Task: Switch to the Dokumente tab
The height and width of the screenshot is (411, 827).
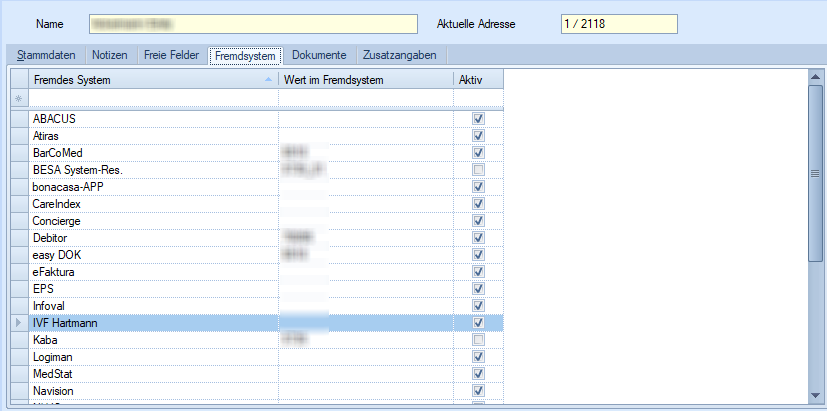Action: click(x=319, y=55)
